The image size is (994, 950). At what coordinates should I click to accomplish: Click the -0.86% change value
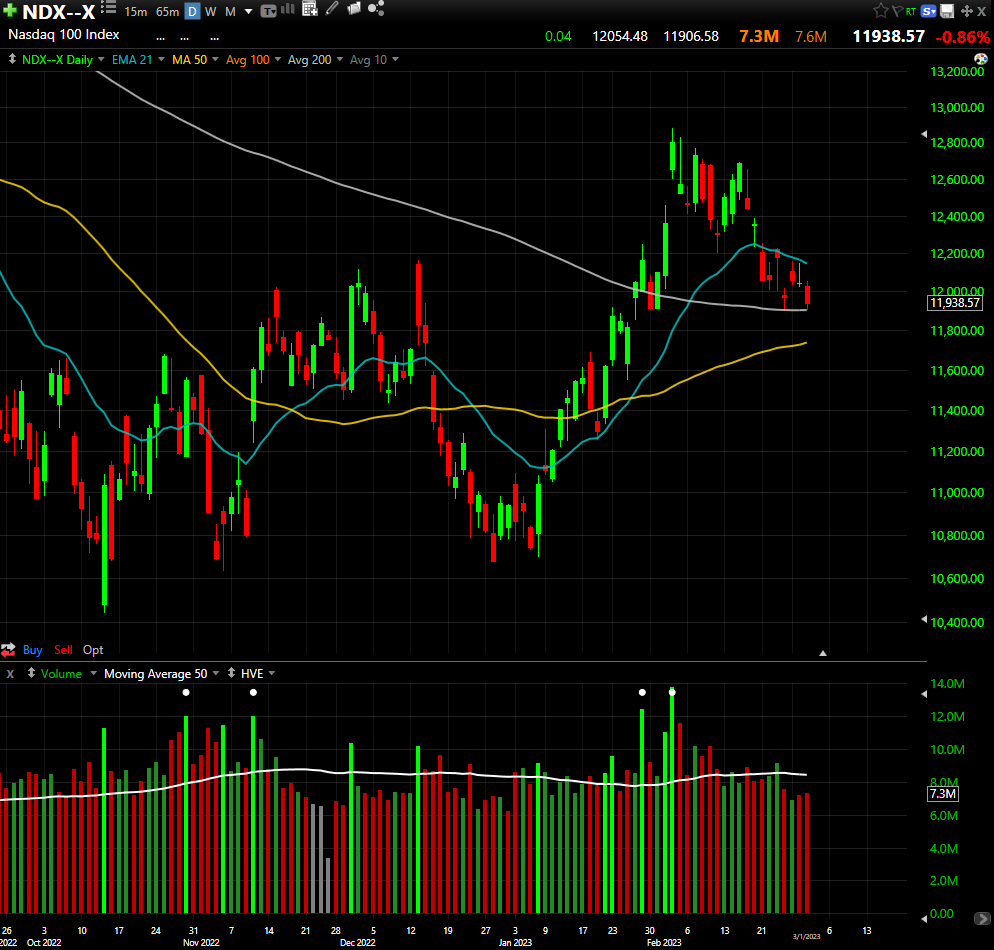pos(962,37)
